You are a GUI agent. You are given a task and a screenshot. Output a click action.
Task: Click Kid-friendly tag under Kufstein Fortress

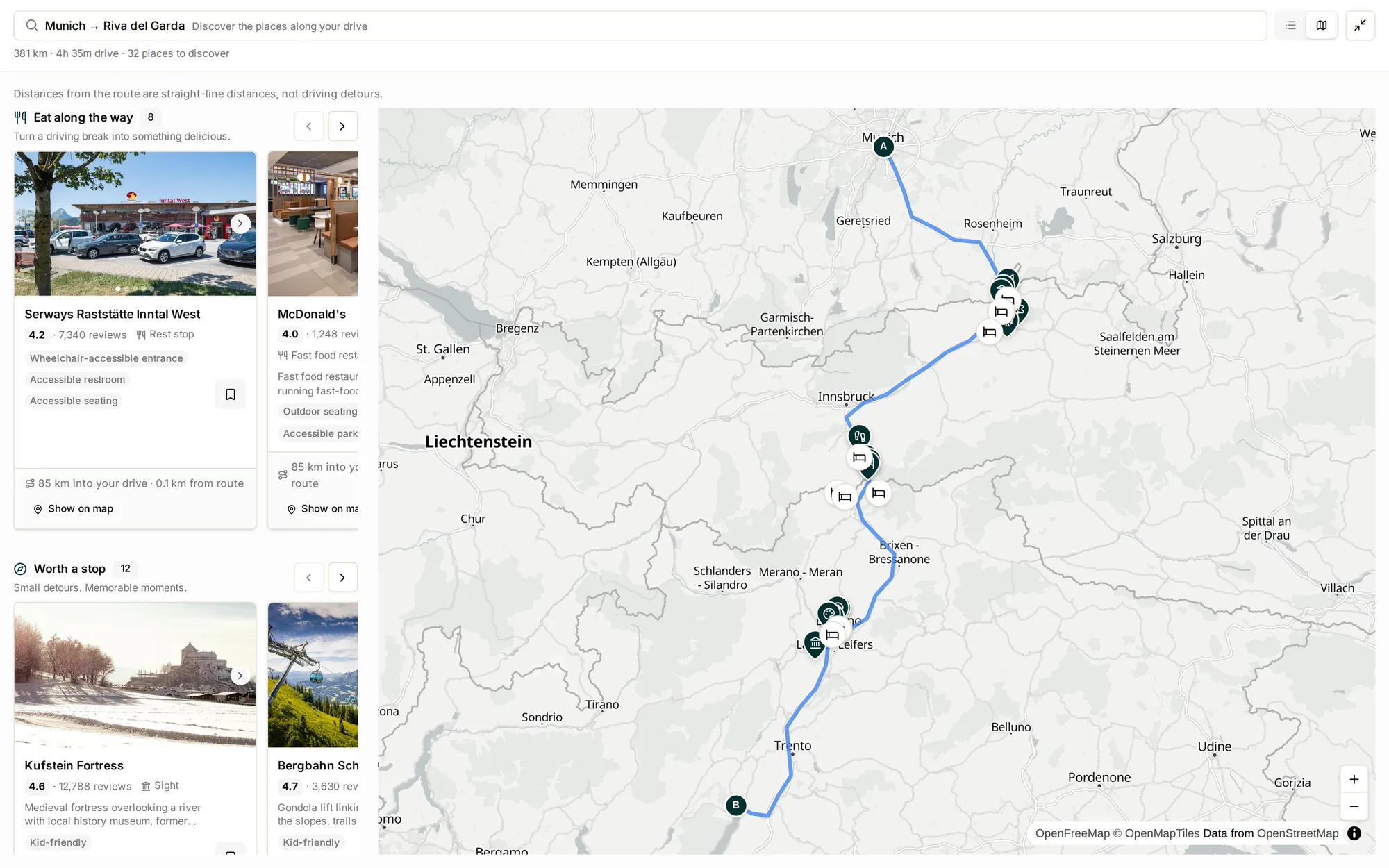pyautogui.click(x=58, y=842)
